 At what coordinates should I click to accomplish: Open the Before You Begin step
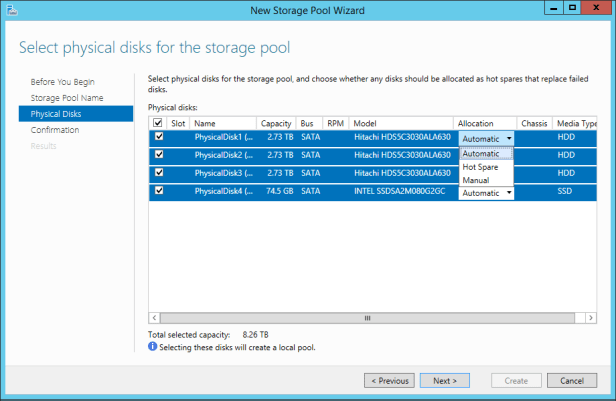coord(62,82)
